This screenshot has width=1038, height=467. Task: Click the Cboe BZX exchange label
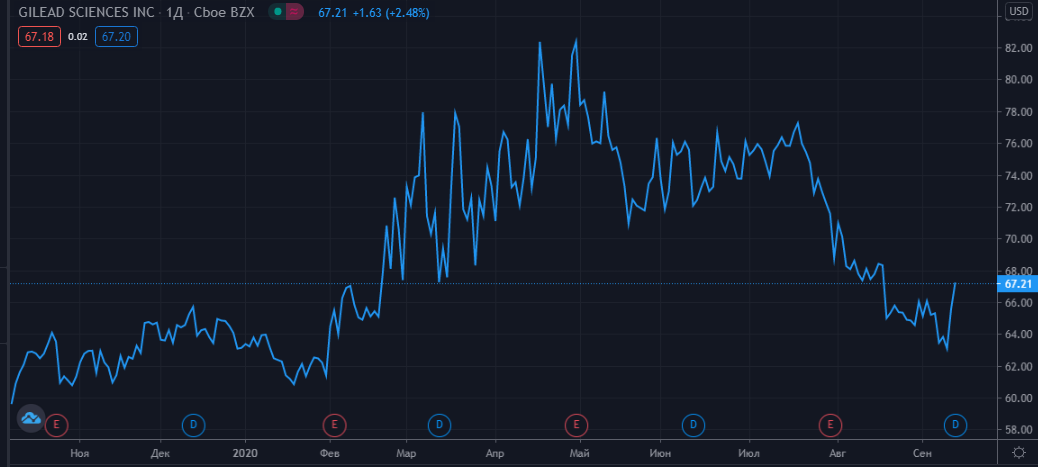coord(223,13)
